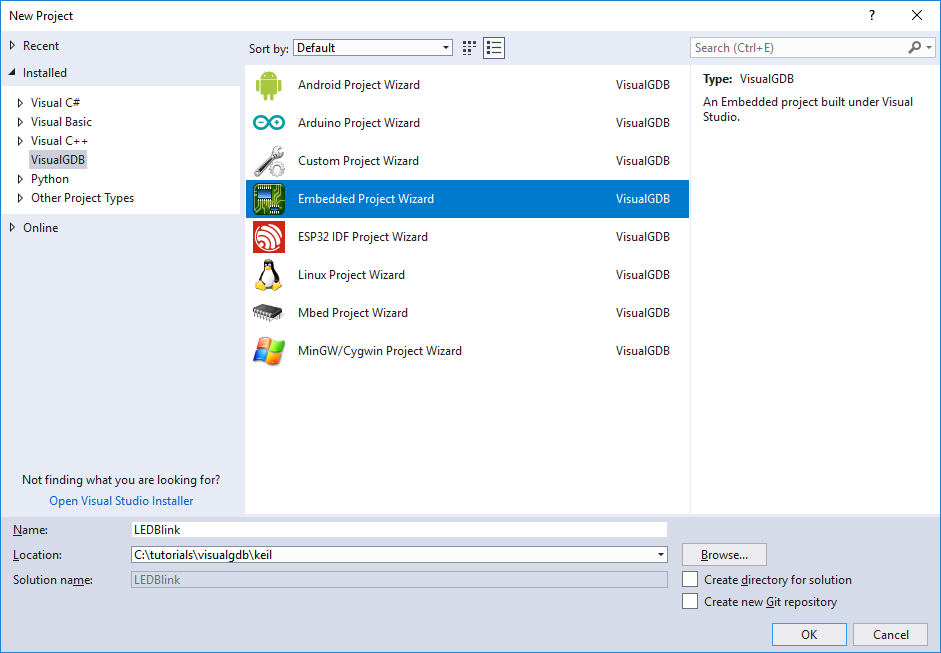Image resolution: width=941 pixels, height=653 pixels.
Task: Open the dialog Help question mark
Action: coord(872,16)
